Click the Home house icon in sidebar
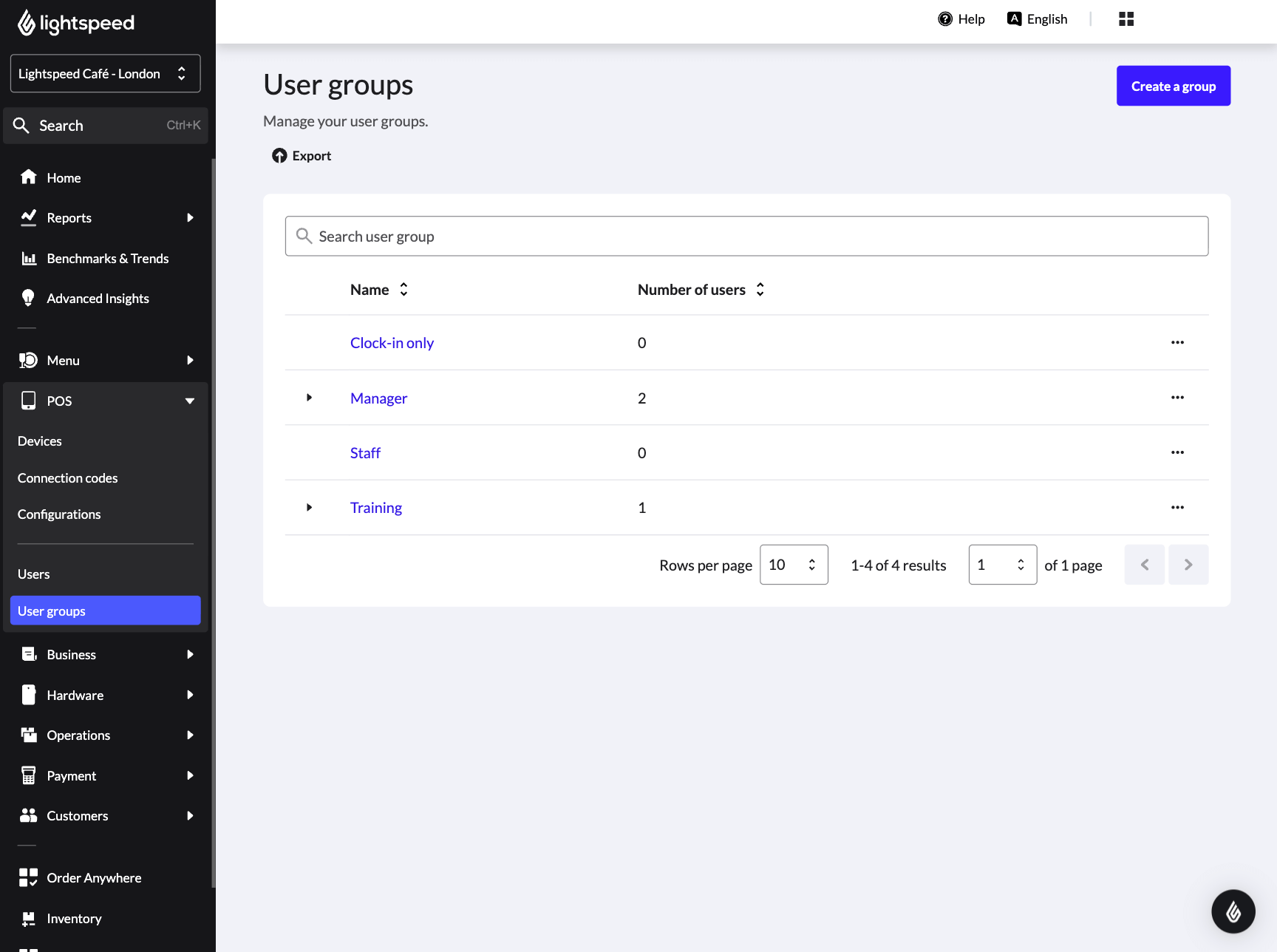The image size is (1277, 952). (29, 177)
